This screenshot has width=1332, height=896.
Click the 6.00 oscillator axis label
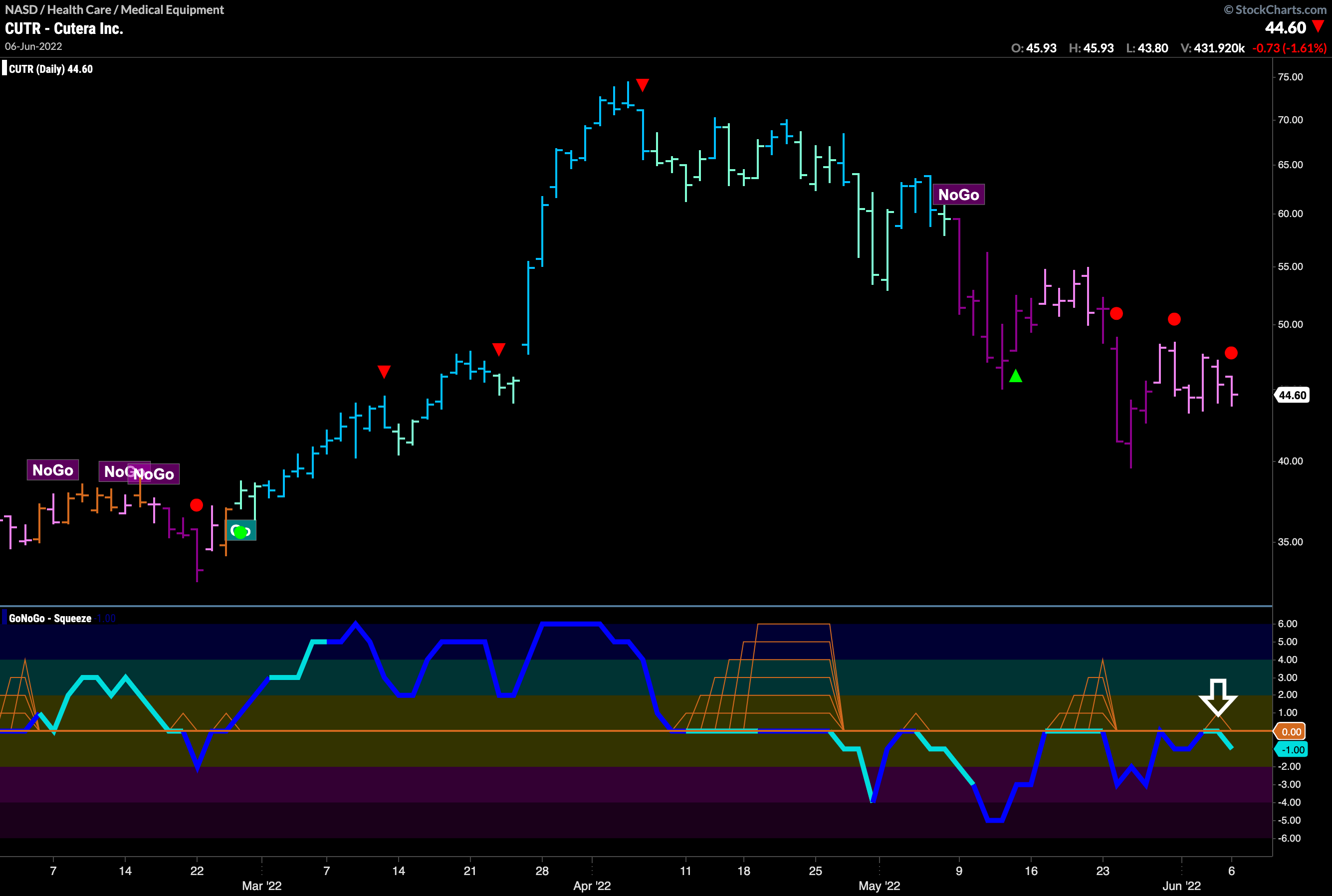point(1288,624)
